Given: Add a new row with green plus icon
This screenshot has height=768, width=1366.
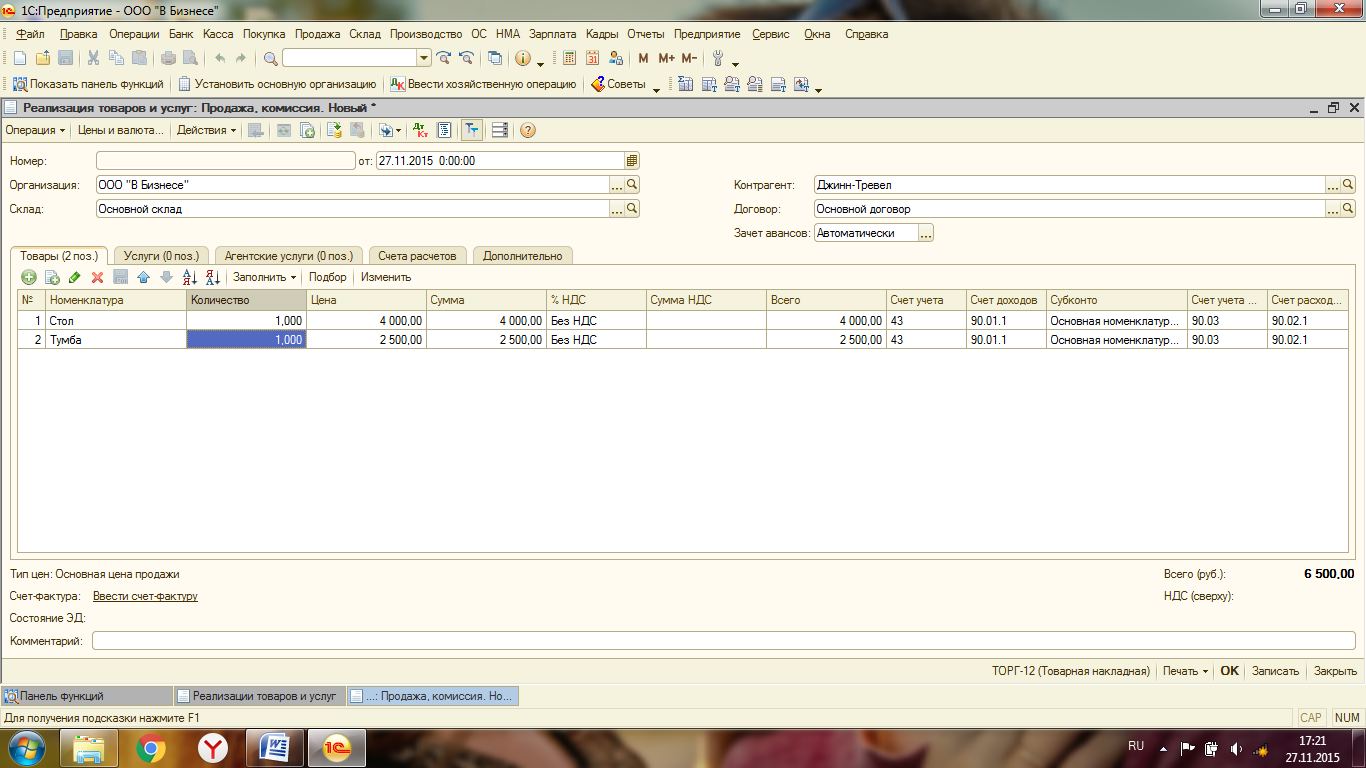Looking at the screenshot, I should click(x=29, y=277).
